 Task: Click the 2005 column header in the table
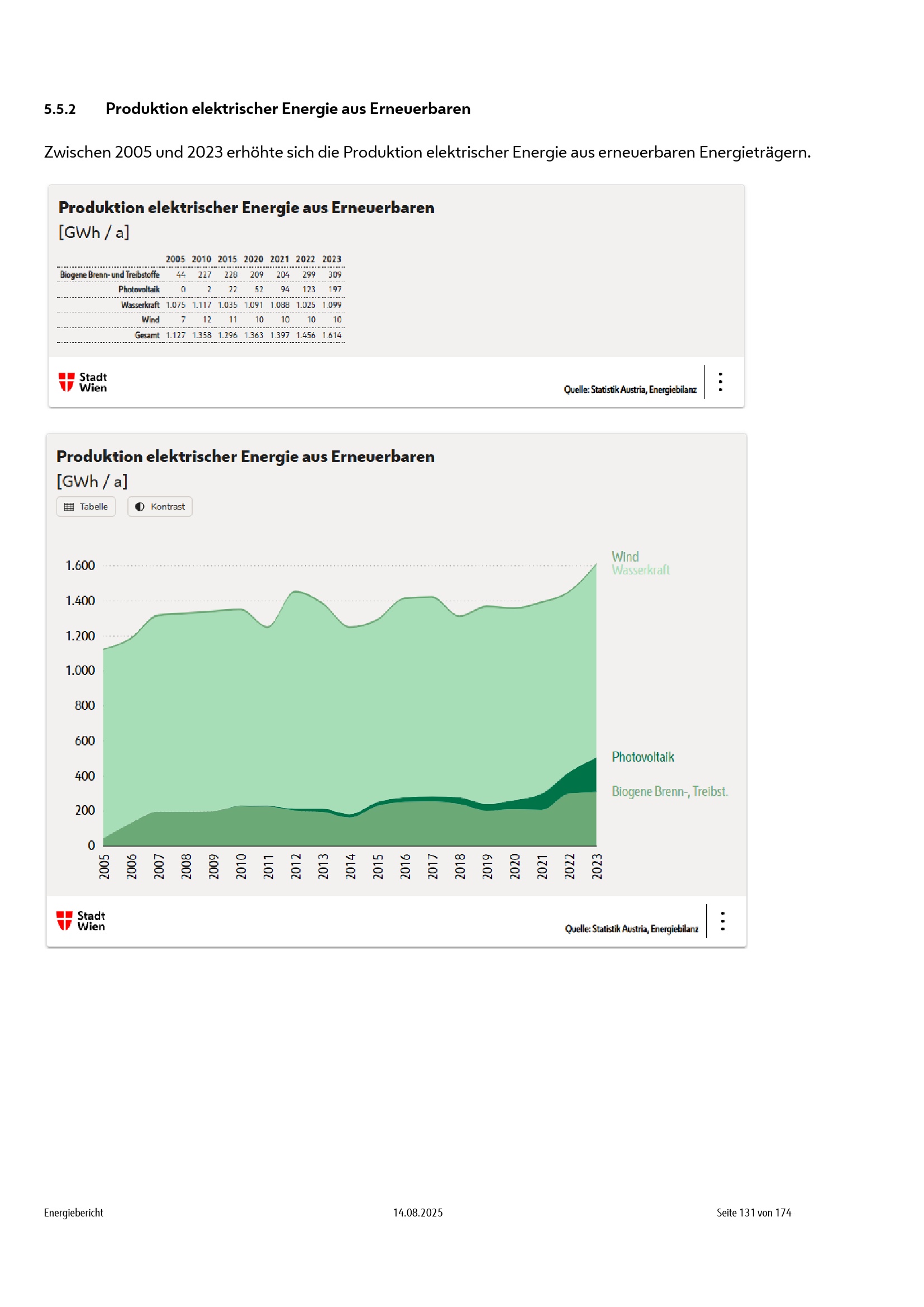pyautogui.click(x=175, y=259)
